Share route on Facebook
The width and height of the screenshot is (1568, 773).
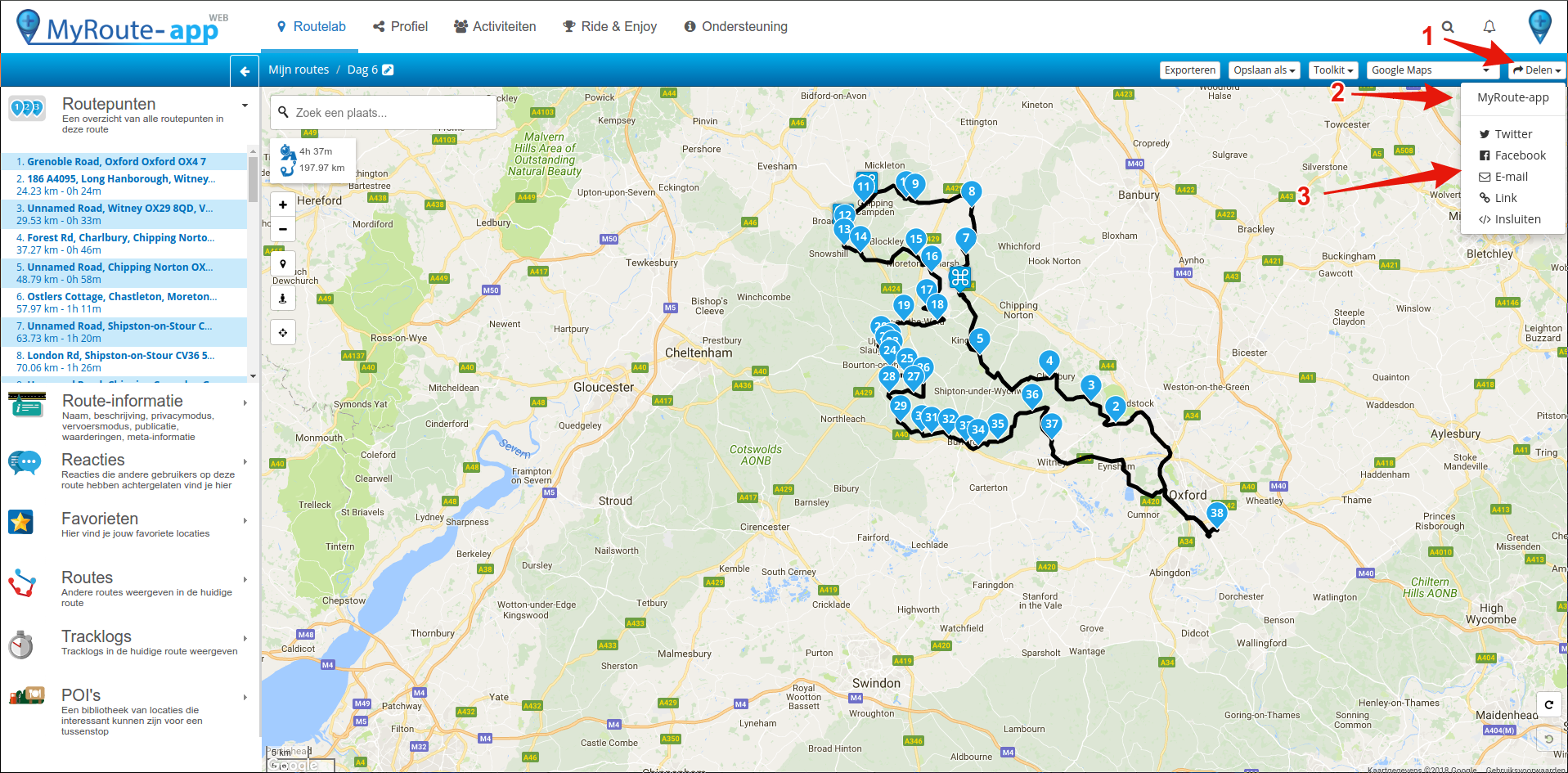(1512, 155)
